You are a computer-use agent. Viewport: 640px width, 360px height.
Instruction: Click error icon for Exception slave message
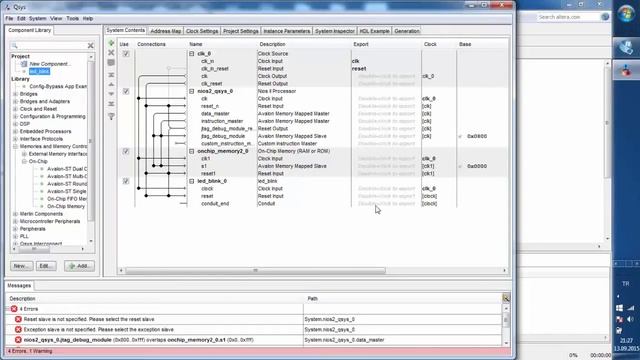tap(18, 329)
